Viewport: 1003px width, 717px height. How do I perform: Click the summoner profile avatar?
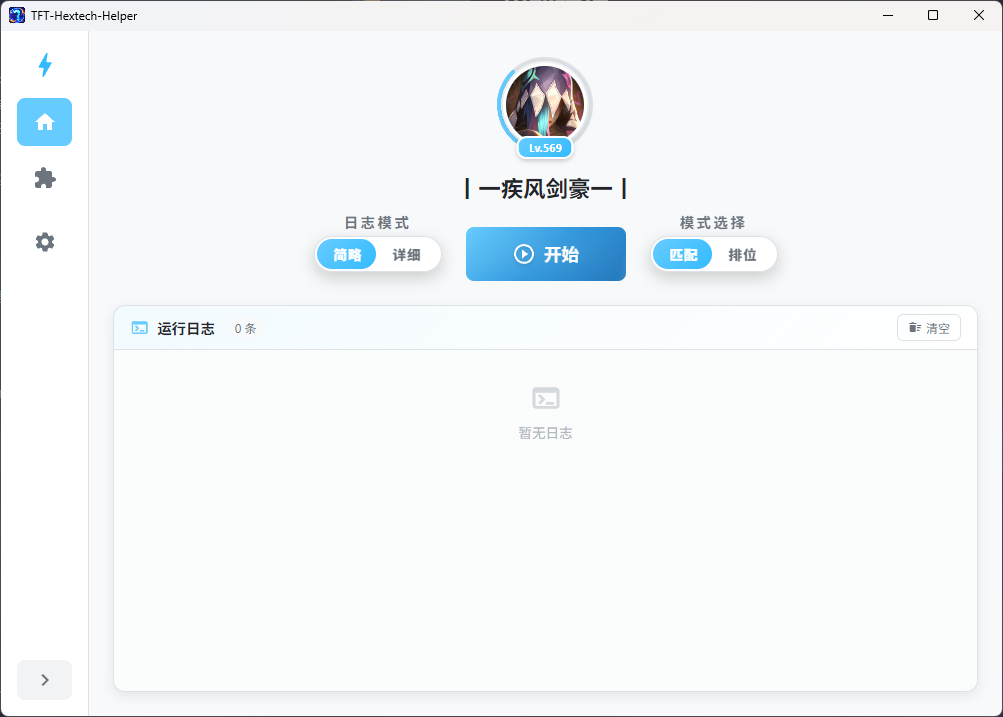tap(544, 103)
